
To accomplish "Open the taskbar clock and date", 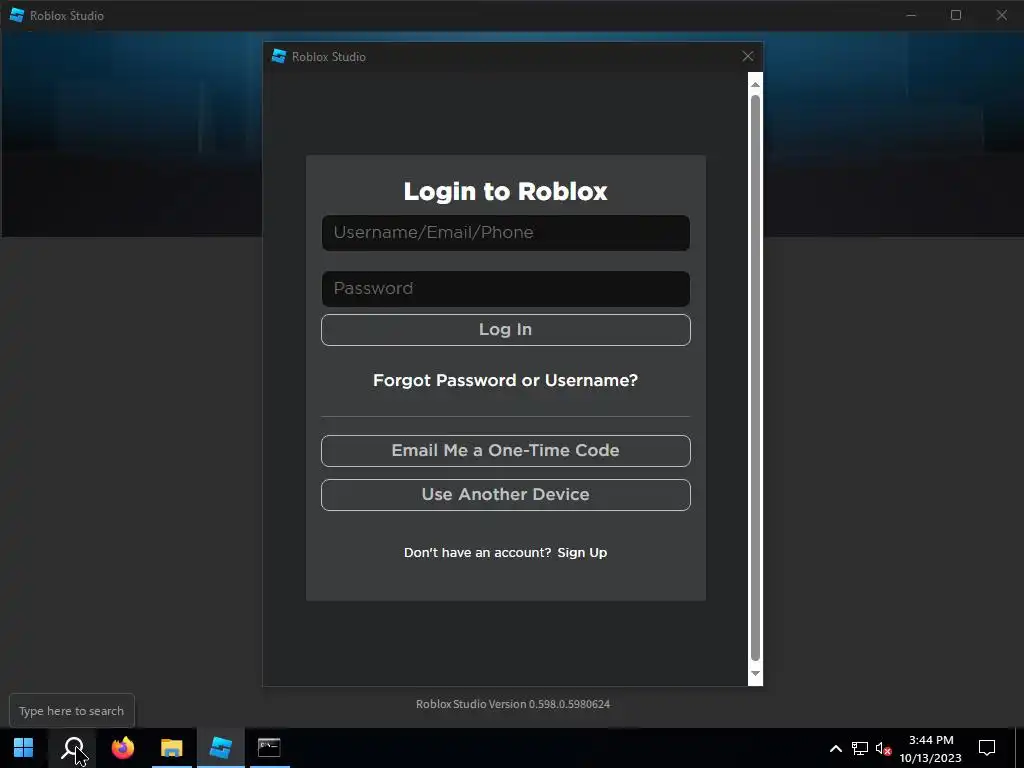I will pyautogui.click(x=931, y=748).
